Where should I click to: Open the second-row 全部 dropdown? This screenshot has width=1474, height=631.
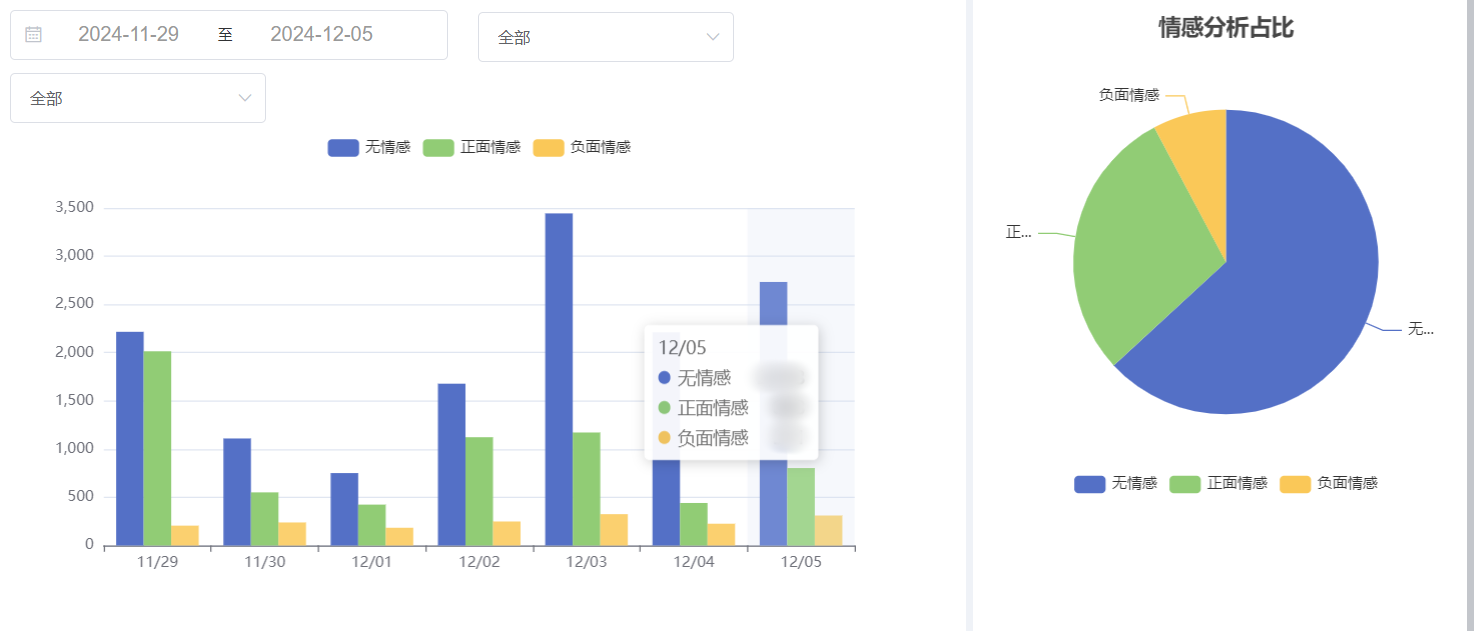(137, 98)
